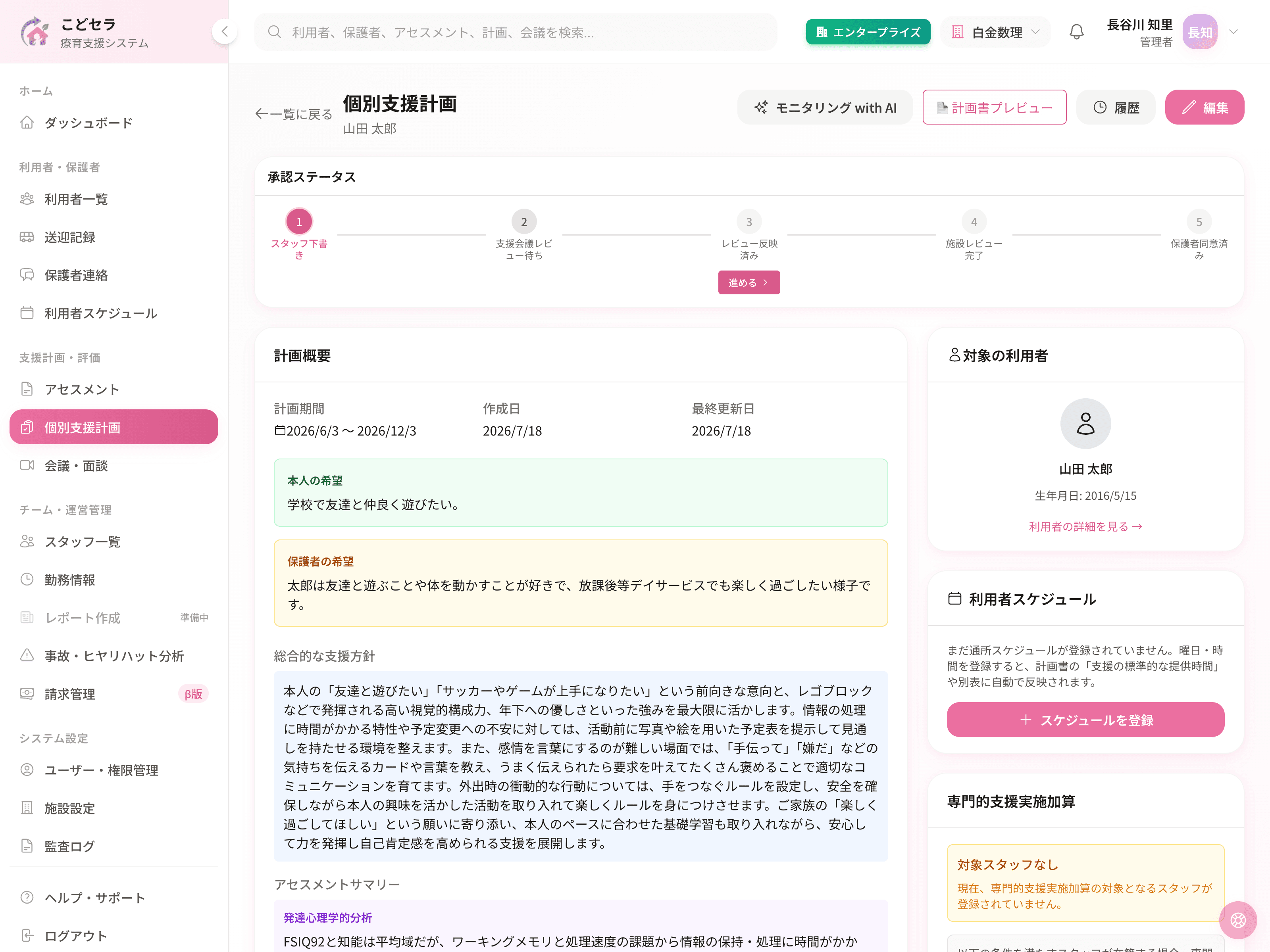Click the レポート作成 document icon

point(27,618)
